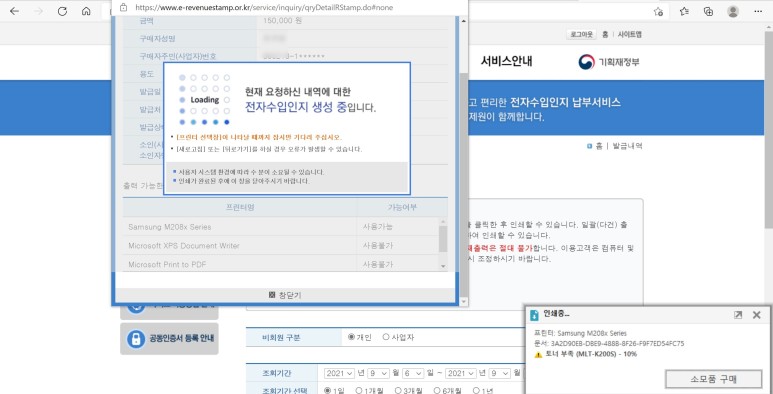773x394 pixels.
Task: Click the 프린터명 column header
Action: point(240,207)
